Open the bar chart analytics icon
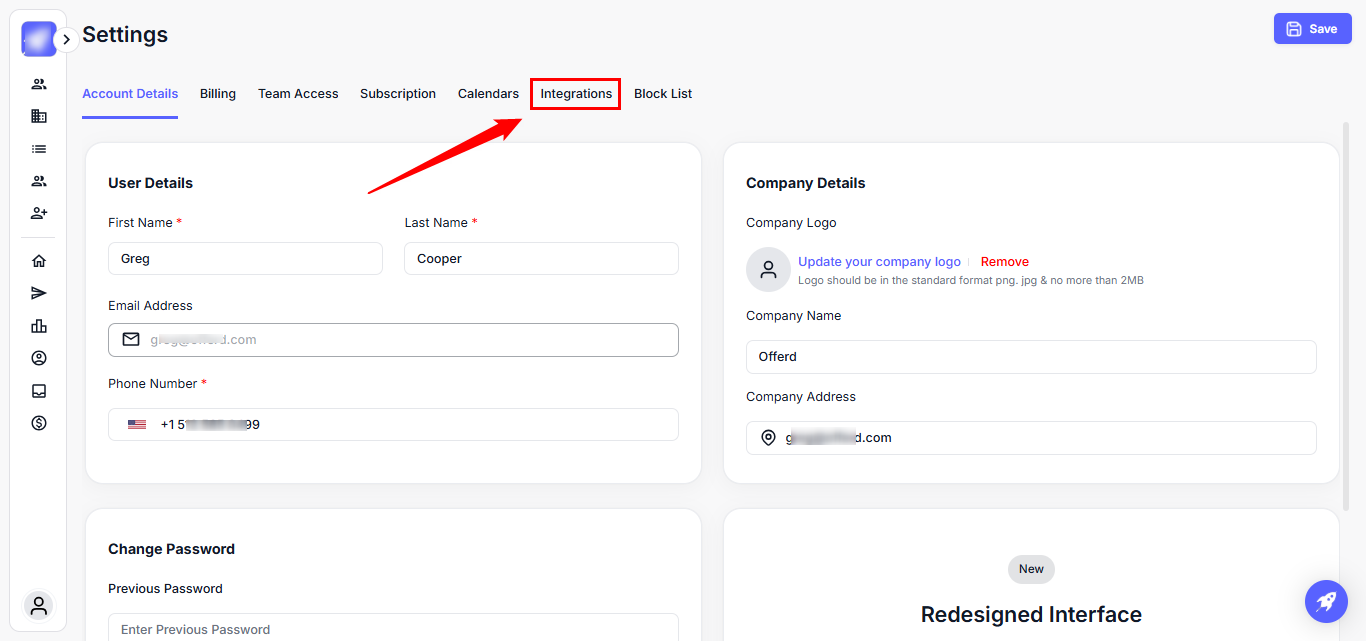This screenshot has height=641, width=1366. [x=39, y=326]
